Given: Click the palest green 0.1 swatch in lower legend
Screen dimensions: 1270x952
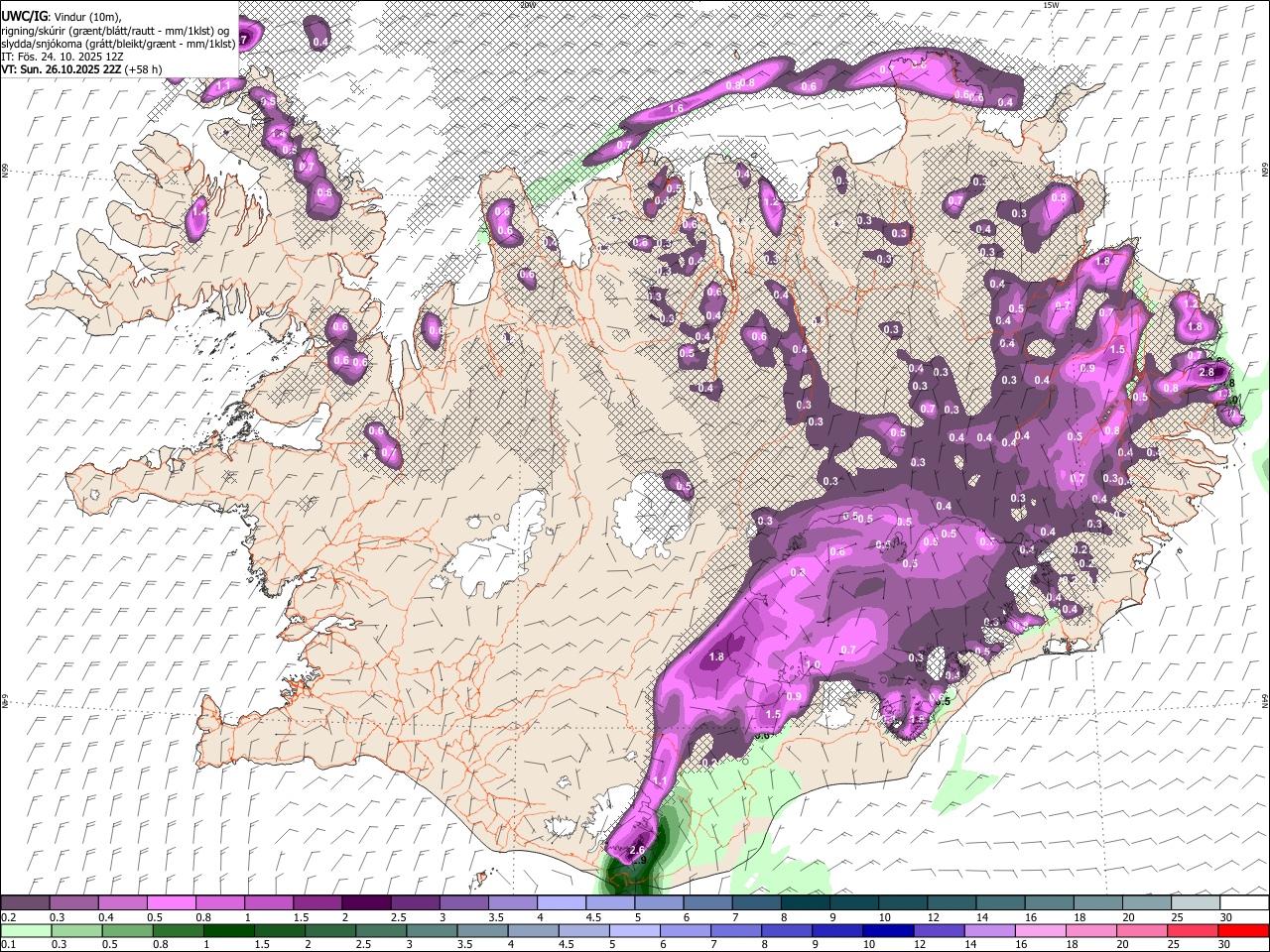Looking at the screenshot, I should pos(26,930).
